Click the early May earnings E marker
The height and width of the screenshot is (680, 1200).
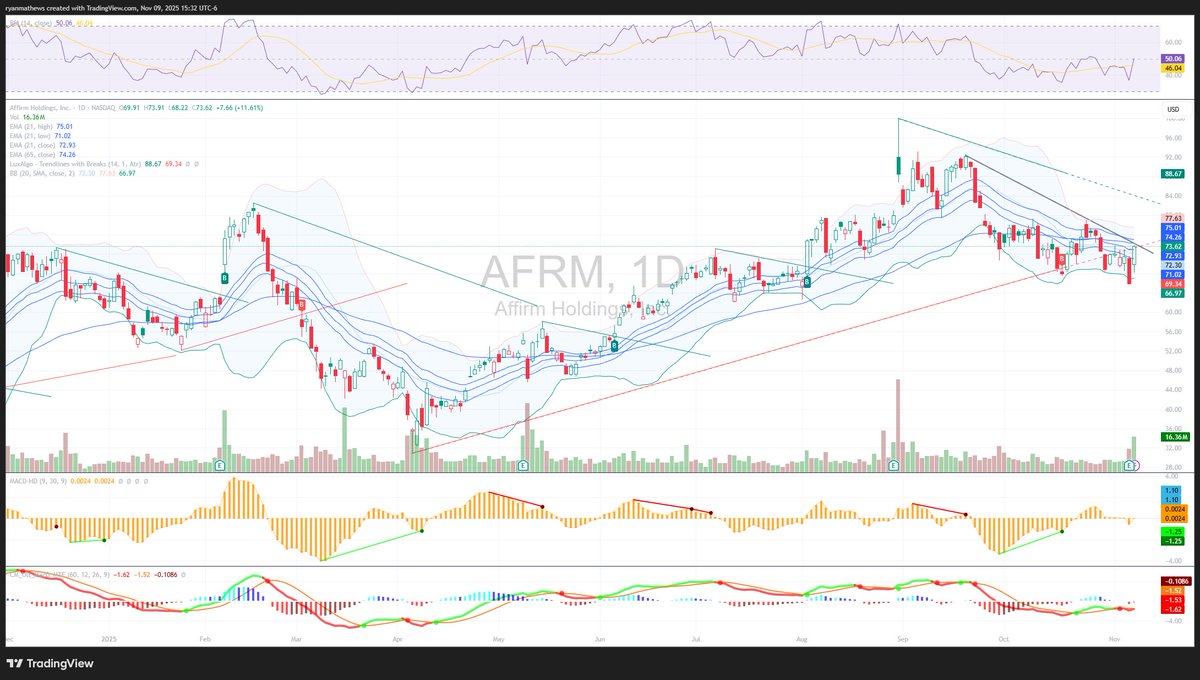(524, 465)
